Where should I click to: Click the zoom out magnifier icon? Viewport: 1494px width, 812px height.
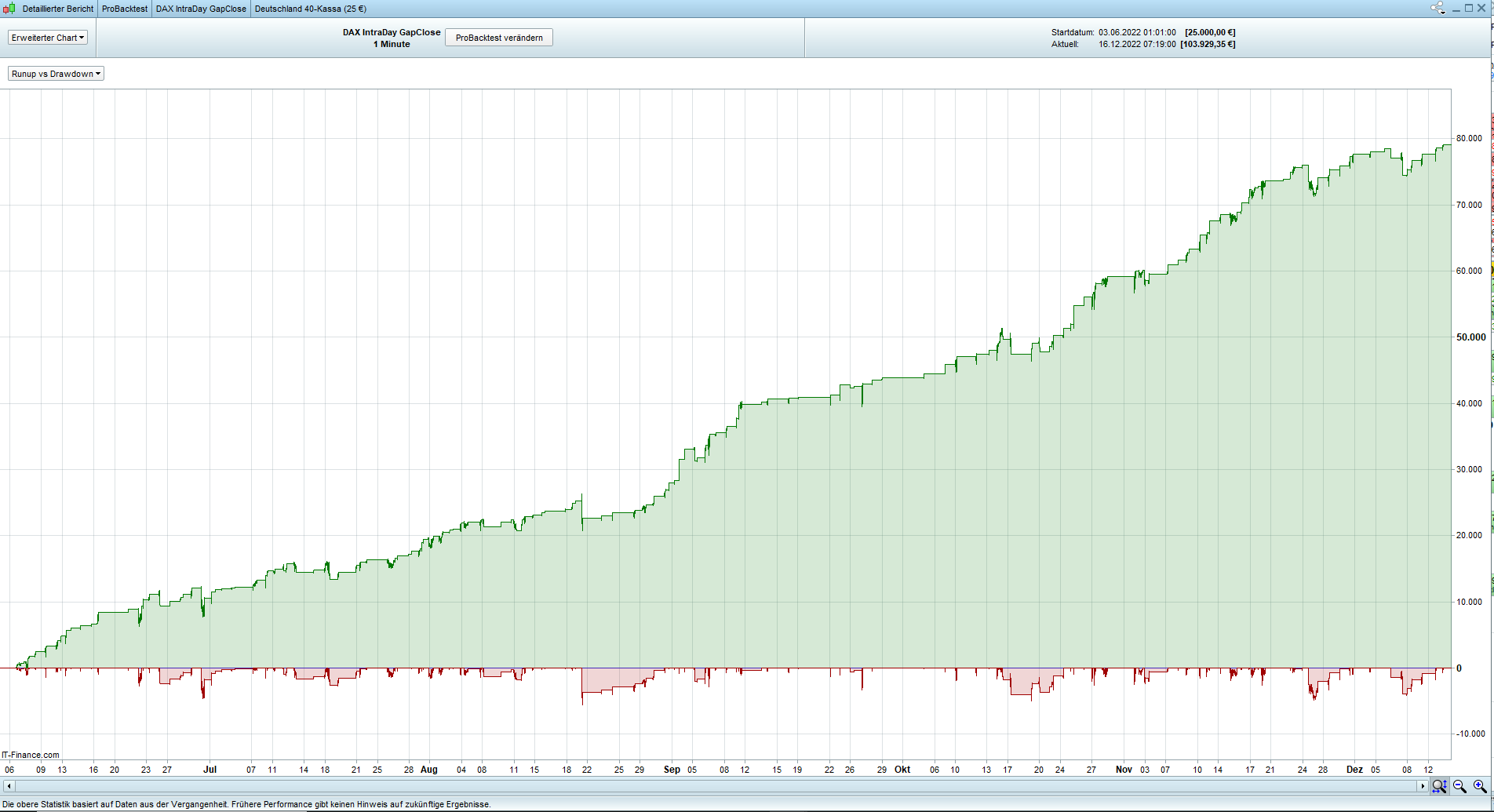(1459, 786)
